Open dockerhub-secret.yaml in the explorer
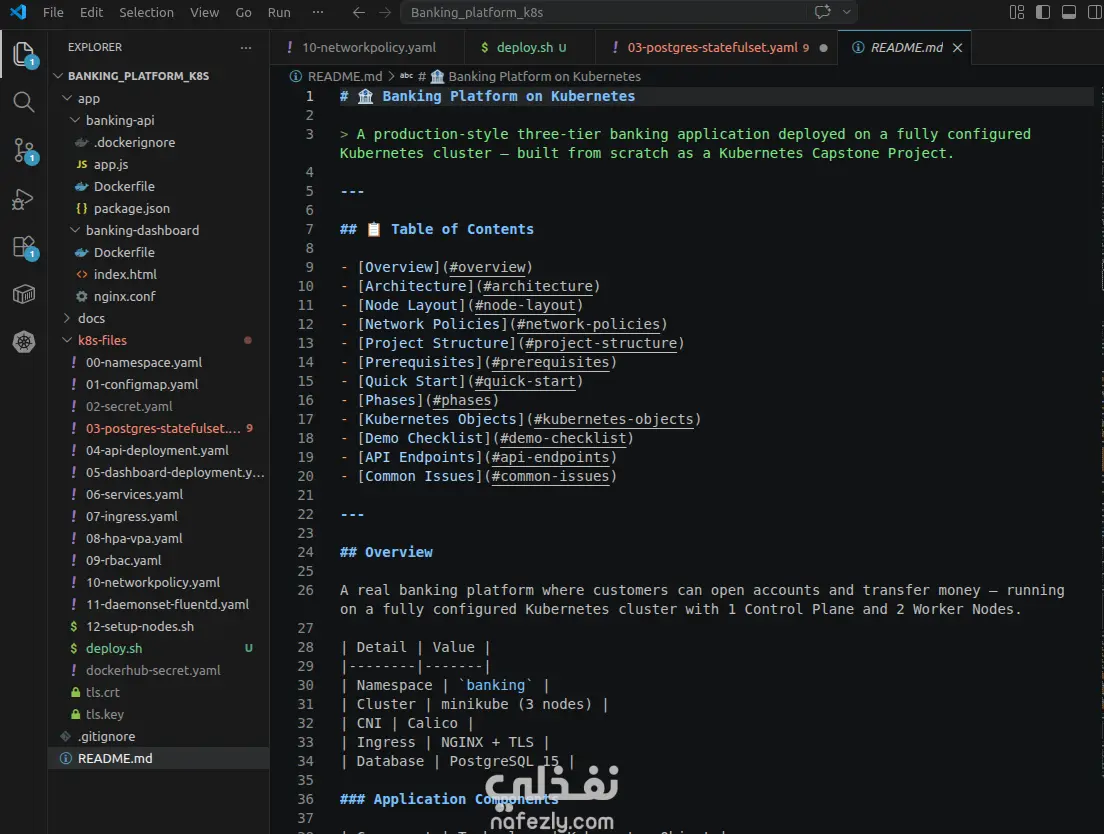This screenshot has height=834, width=1104. [153, 670]
